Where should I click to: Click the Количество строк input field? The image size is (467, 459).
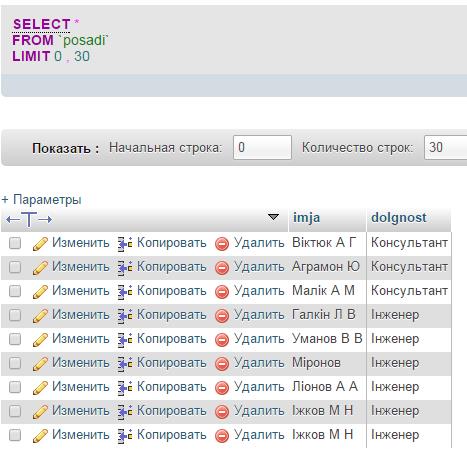click(x=446, y=147)
